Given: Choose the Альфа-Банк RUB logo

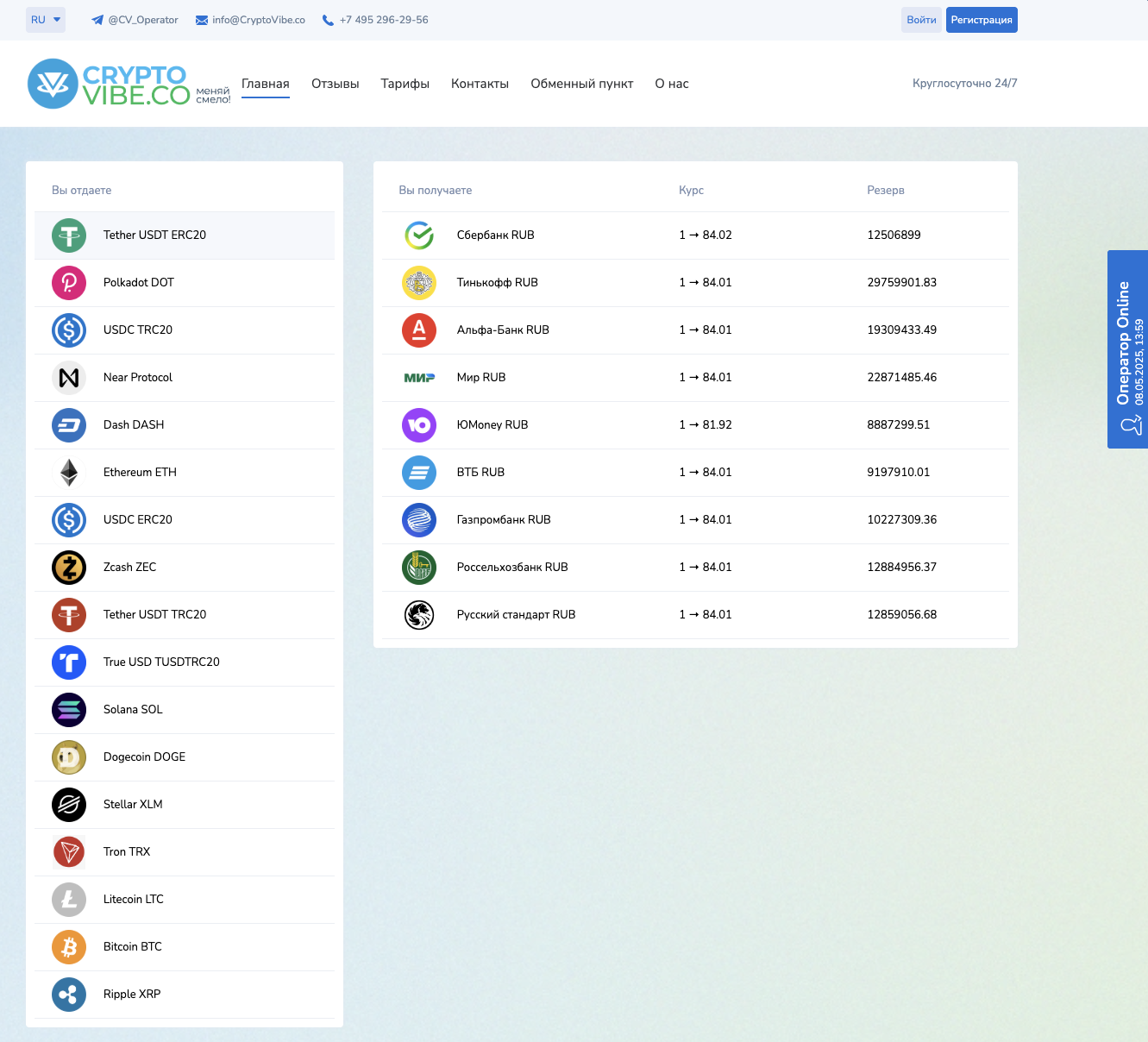Looking at the screenshot, I should click(419, 330).
